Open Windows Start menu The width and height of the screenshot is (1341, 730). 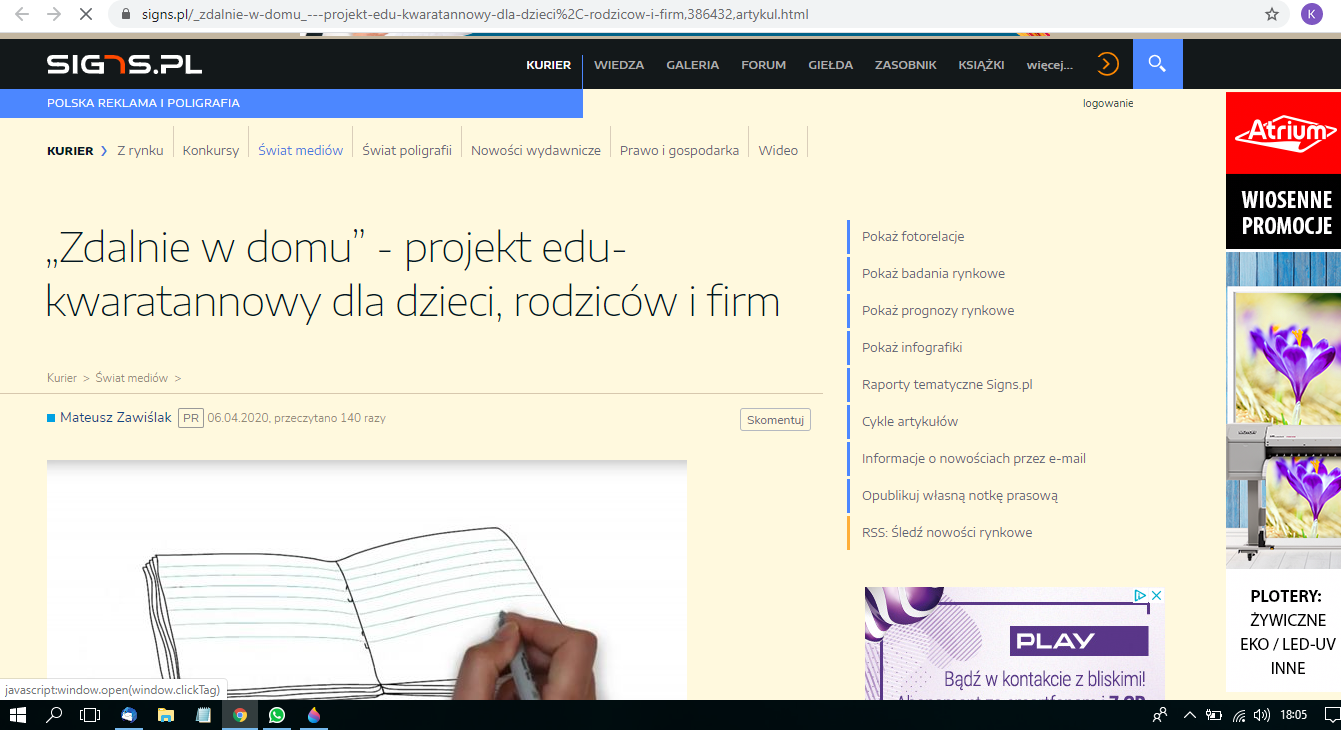tap(18, 715)
